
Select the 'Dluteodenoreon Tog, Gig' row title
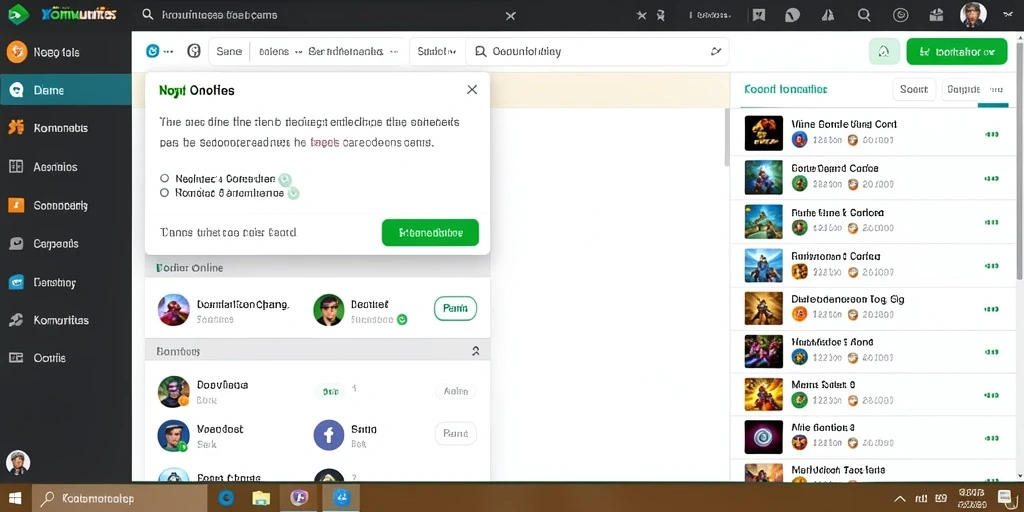(848, 299)
